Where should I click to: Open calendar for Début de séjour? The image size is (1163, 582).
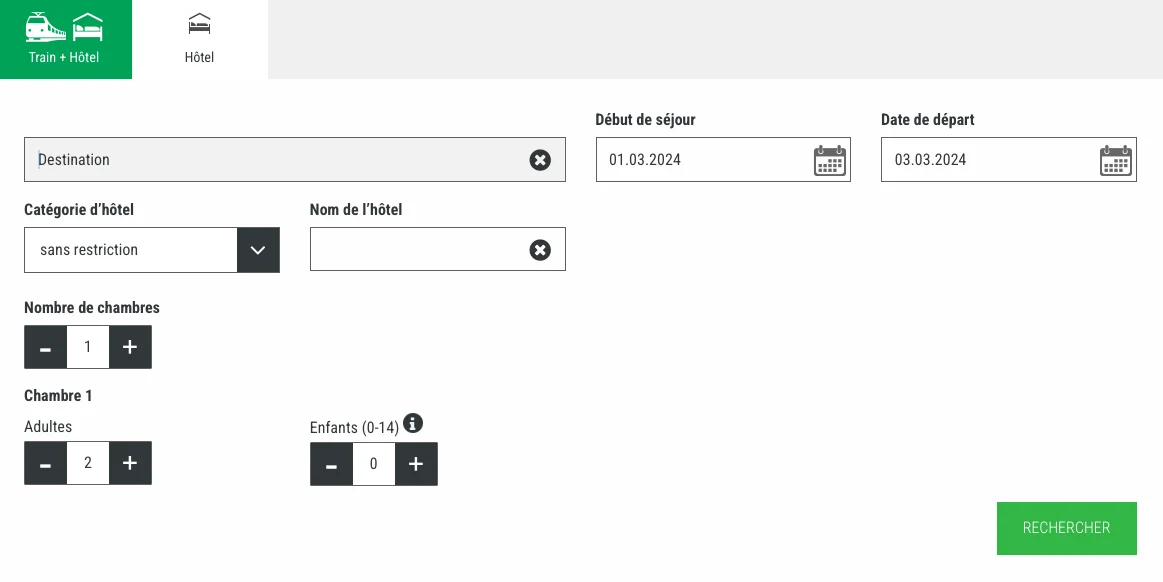coord(829,160)
